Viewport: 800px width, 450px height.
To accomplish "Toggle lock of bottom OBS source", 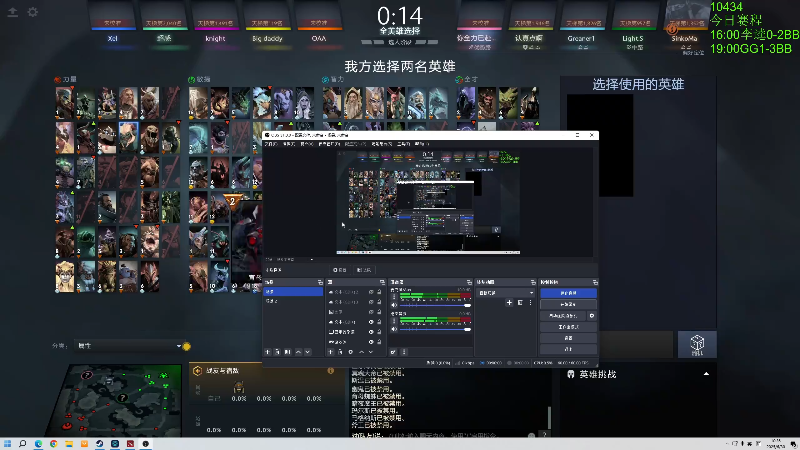I will (x=379, y=342).
